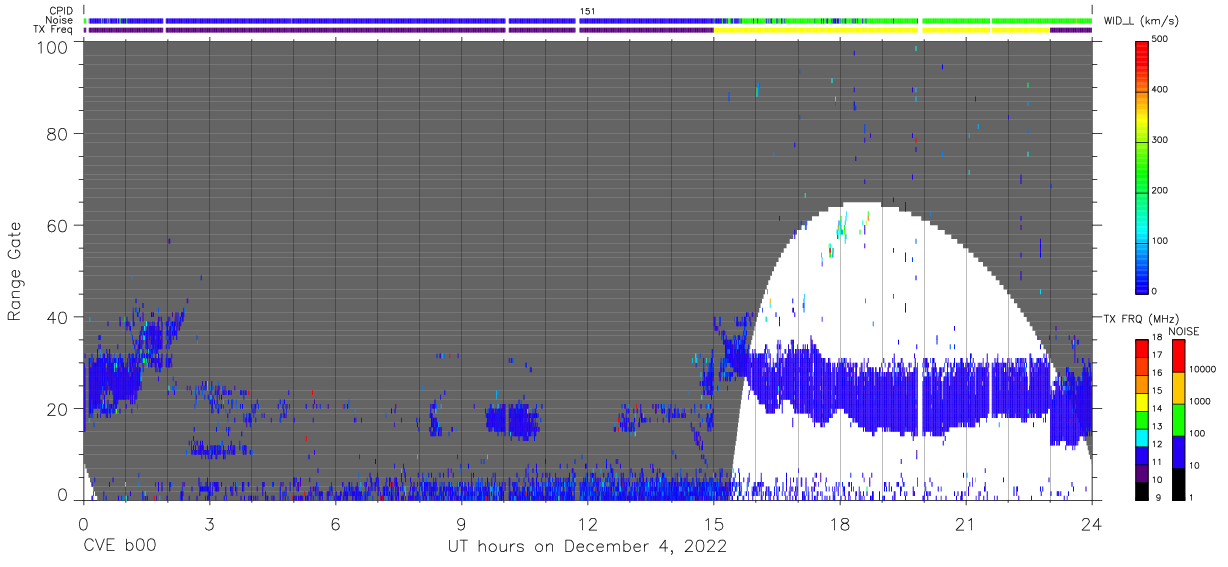Click the x-axis tick label '18'
This screenshot has width=1228, height=567.
840,524
